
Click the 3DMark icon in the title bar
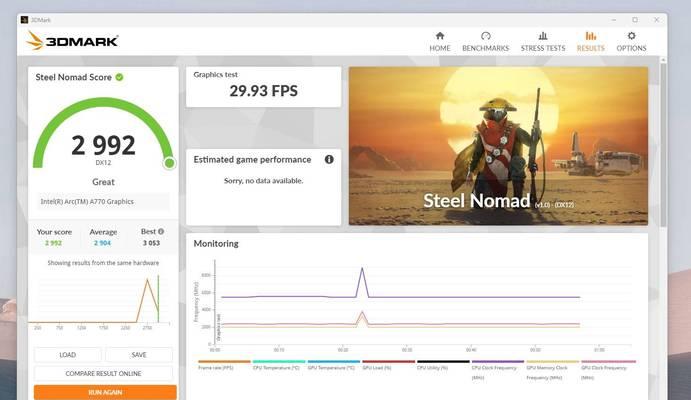coord(25,20)
